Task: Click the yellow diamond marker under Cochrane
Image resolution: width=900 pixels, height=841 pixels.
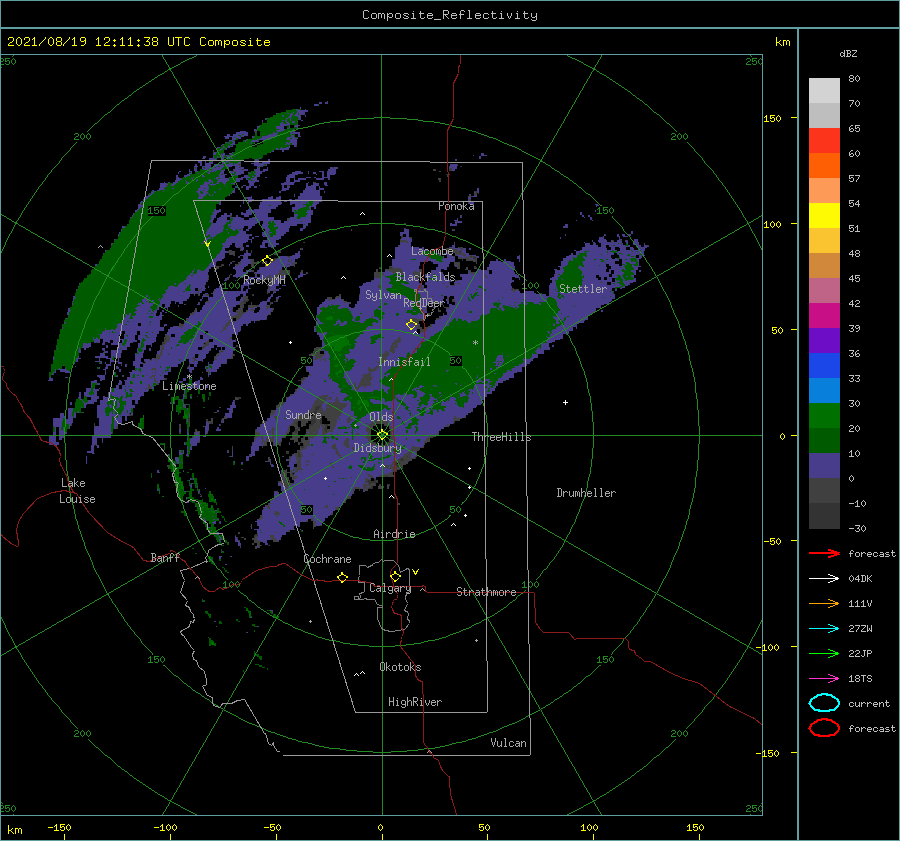Action: tap(343, 577)
